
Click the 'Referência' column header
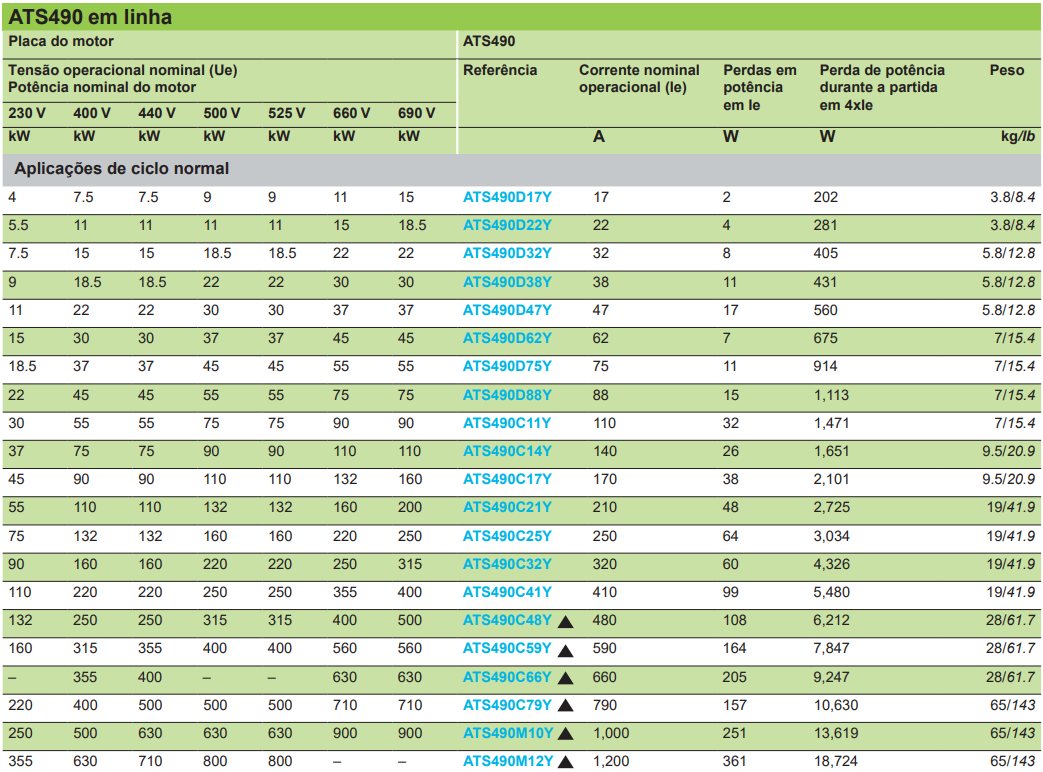[x=500, y=70]
